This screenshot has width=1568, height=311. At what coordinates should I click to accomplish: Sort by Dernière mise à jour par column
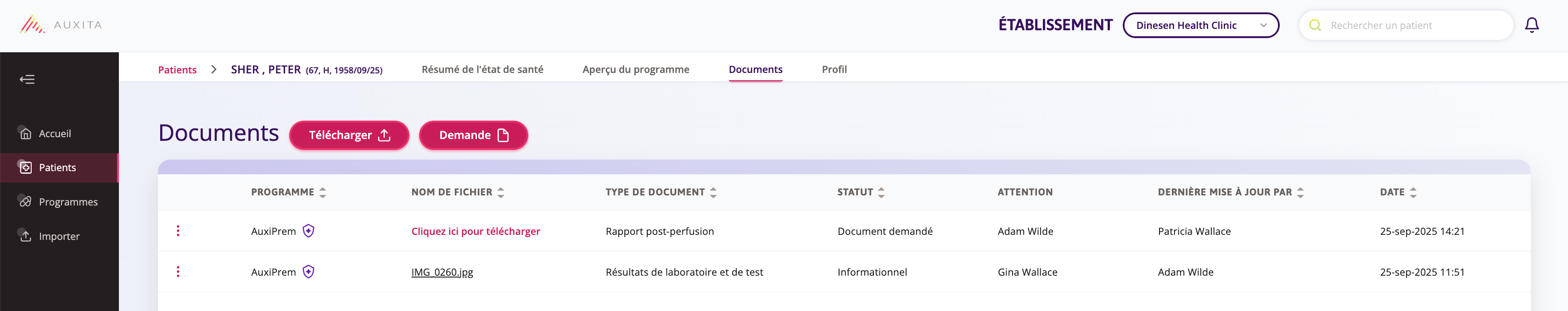click(1300, 192)
